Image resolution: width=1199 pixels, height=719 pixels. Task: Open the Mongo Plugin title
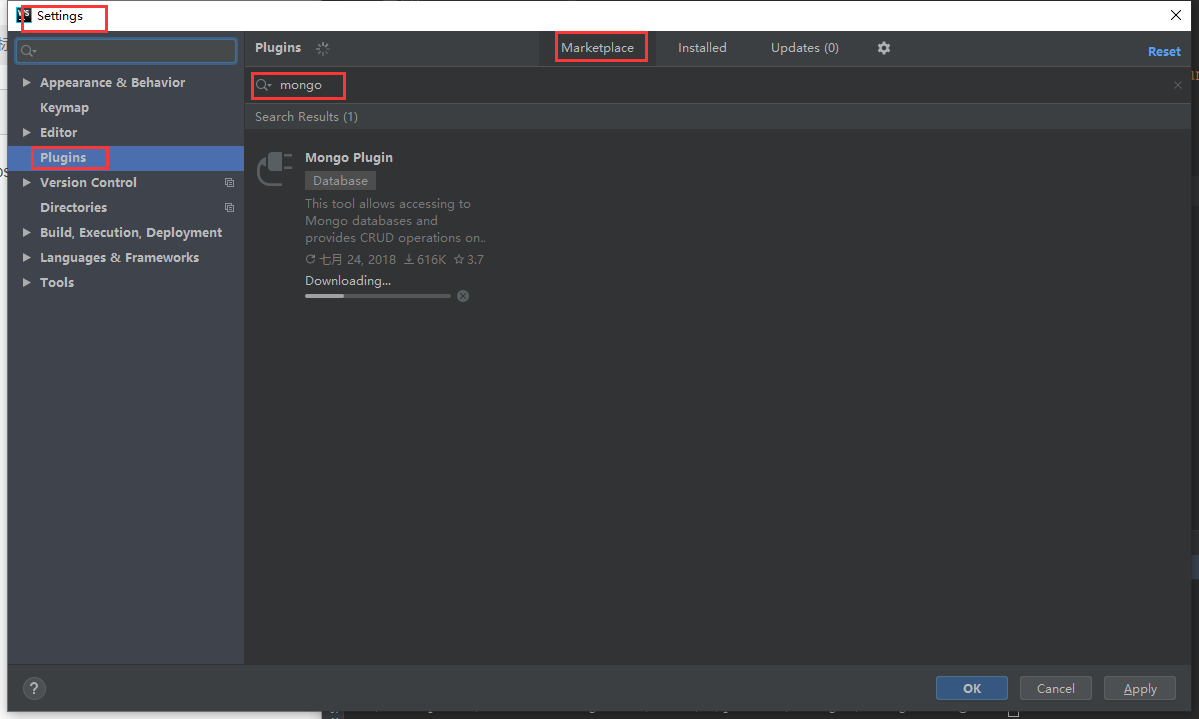click(349, 158)
